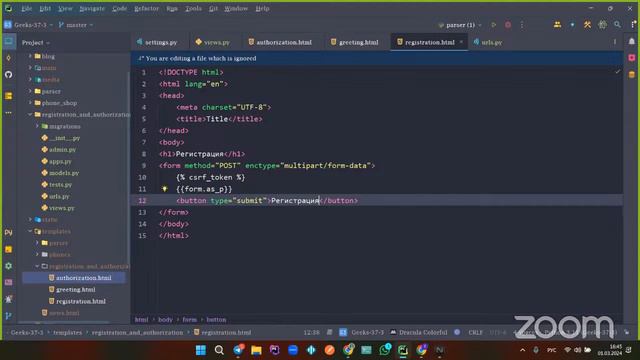Open PyCharm icon in taskbar
This screenshot has height=360, width=640.
pyautogui.click(x=403, y=350)
